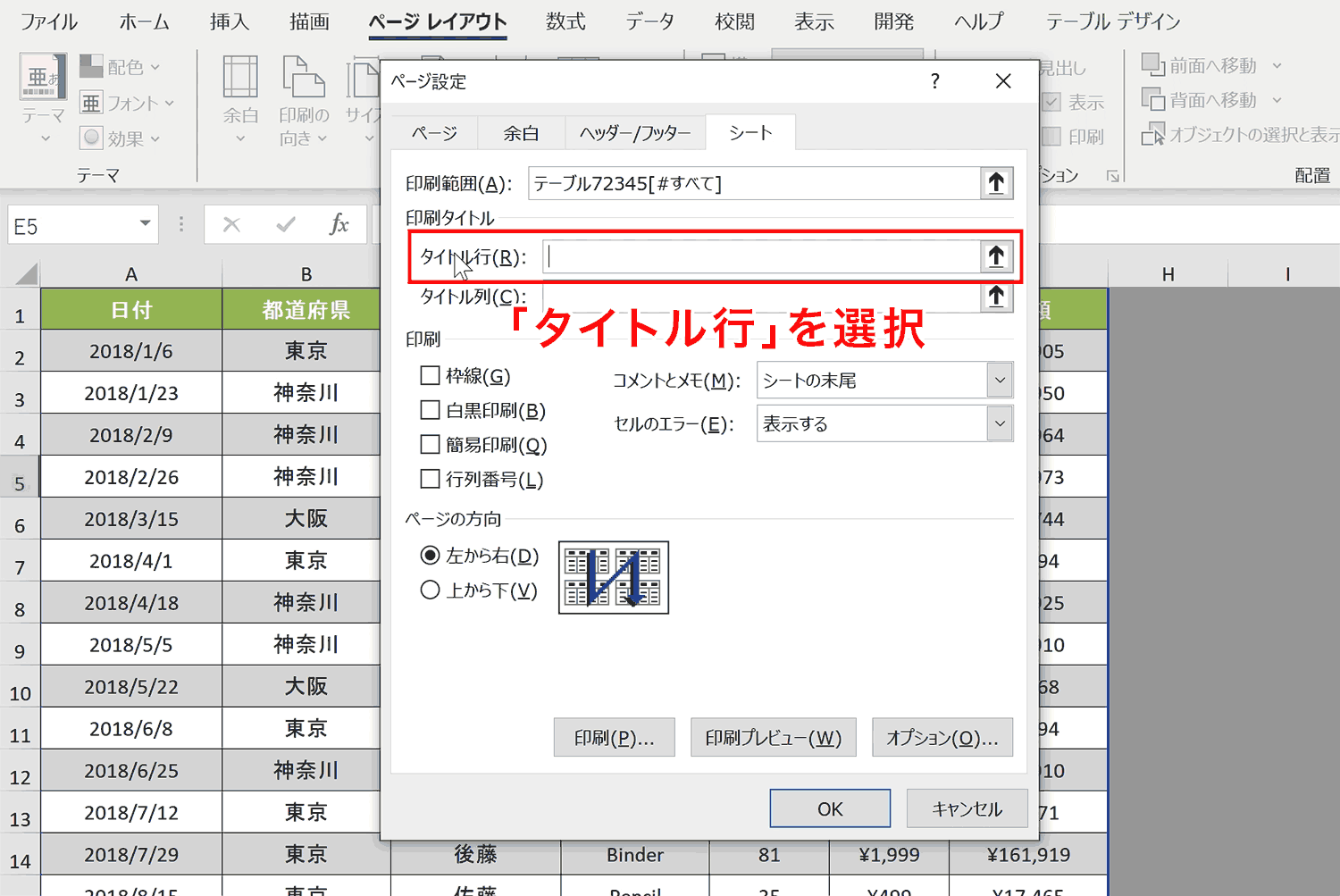The image size is (1340, 896).
Task: Click the 前面へ移動 bring forward icon
Action: click(1152, 65)
